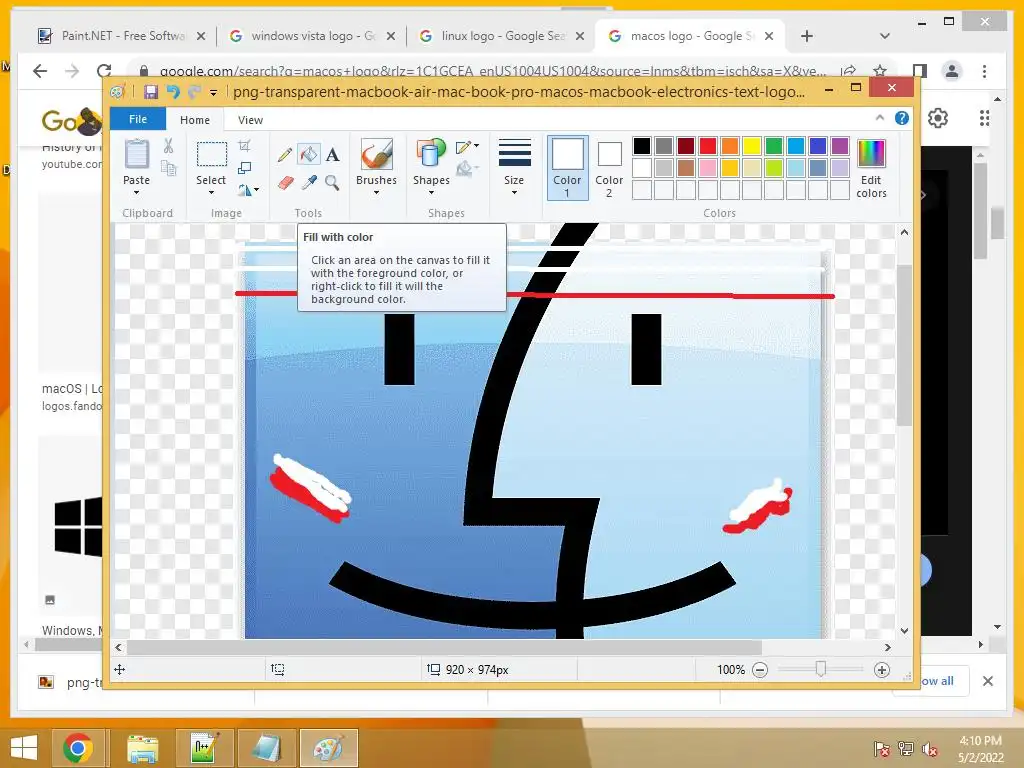This screenshot has width=1024, height=768.
Task: Select the Eraser tool in Paint
Action: pyautogui.click(x=285, y=182)
